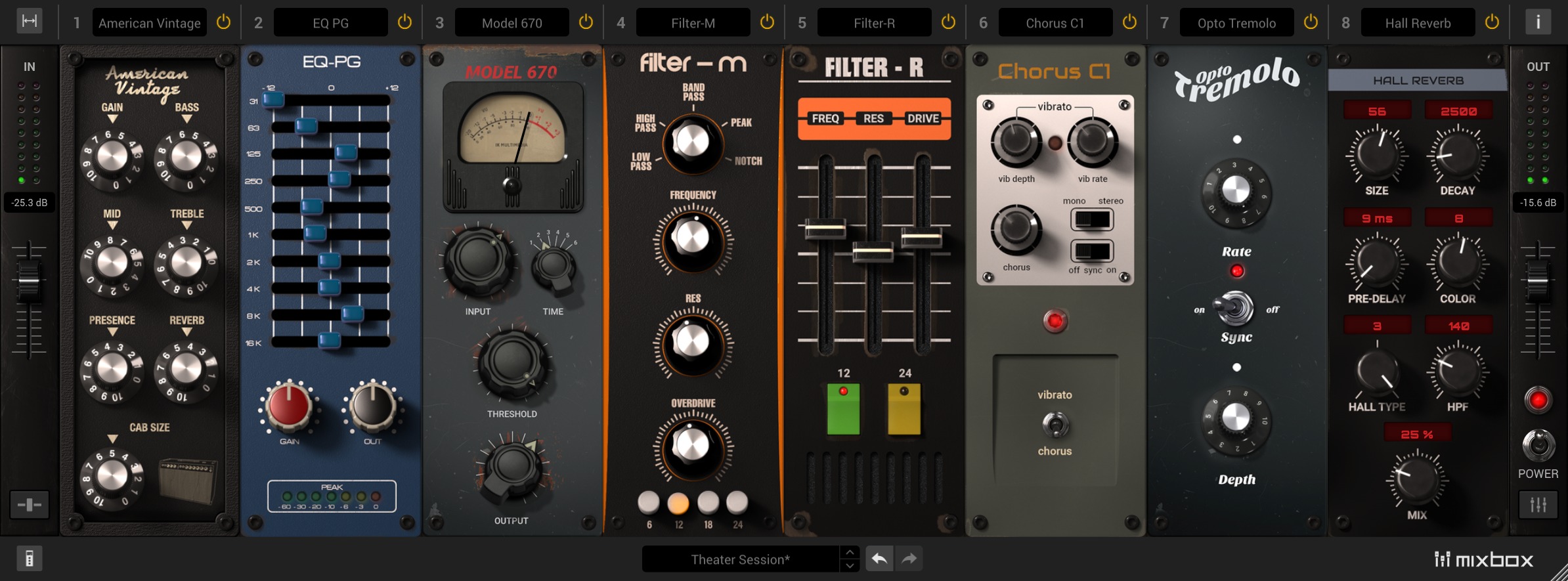The height and width of the screenshot is (581, 1568).
Task: Click the CAB SIZE knob
Action: point(112,476)
